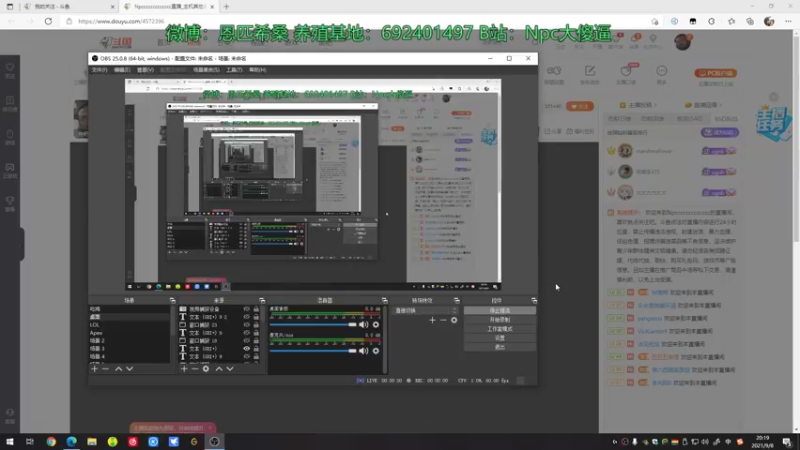Screen dimensions: 800x450
Task: Open a new browser tab
Action: [x=226, y=7]
